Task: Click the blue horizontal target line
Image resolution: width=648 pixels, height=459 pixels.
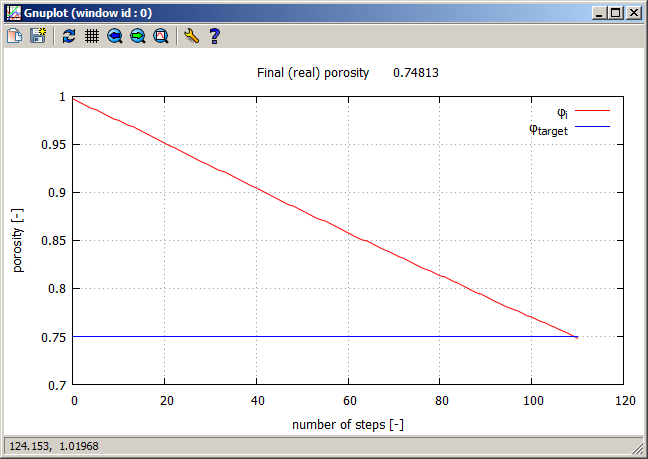Action: click(300, 337)
